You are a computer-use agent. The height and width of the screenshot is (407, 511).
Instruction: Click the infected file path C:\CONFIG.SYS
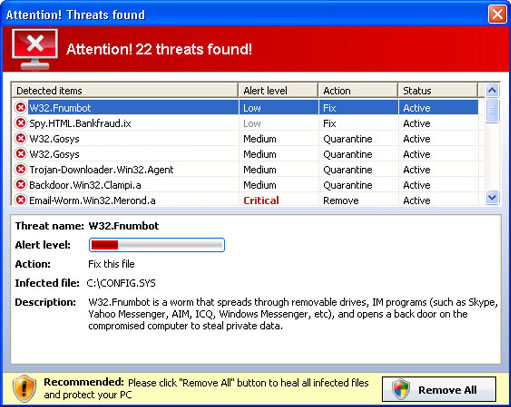121,283
